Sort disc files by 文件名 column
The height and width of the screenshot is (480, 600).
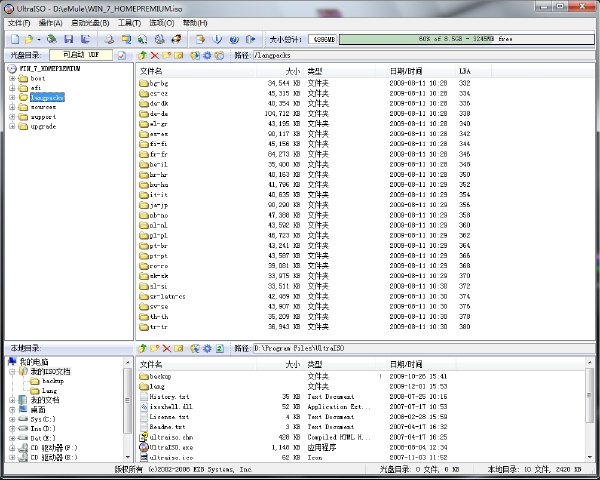(x=196, y=71)
